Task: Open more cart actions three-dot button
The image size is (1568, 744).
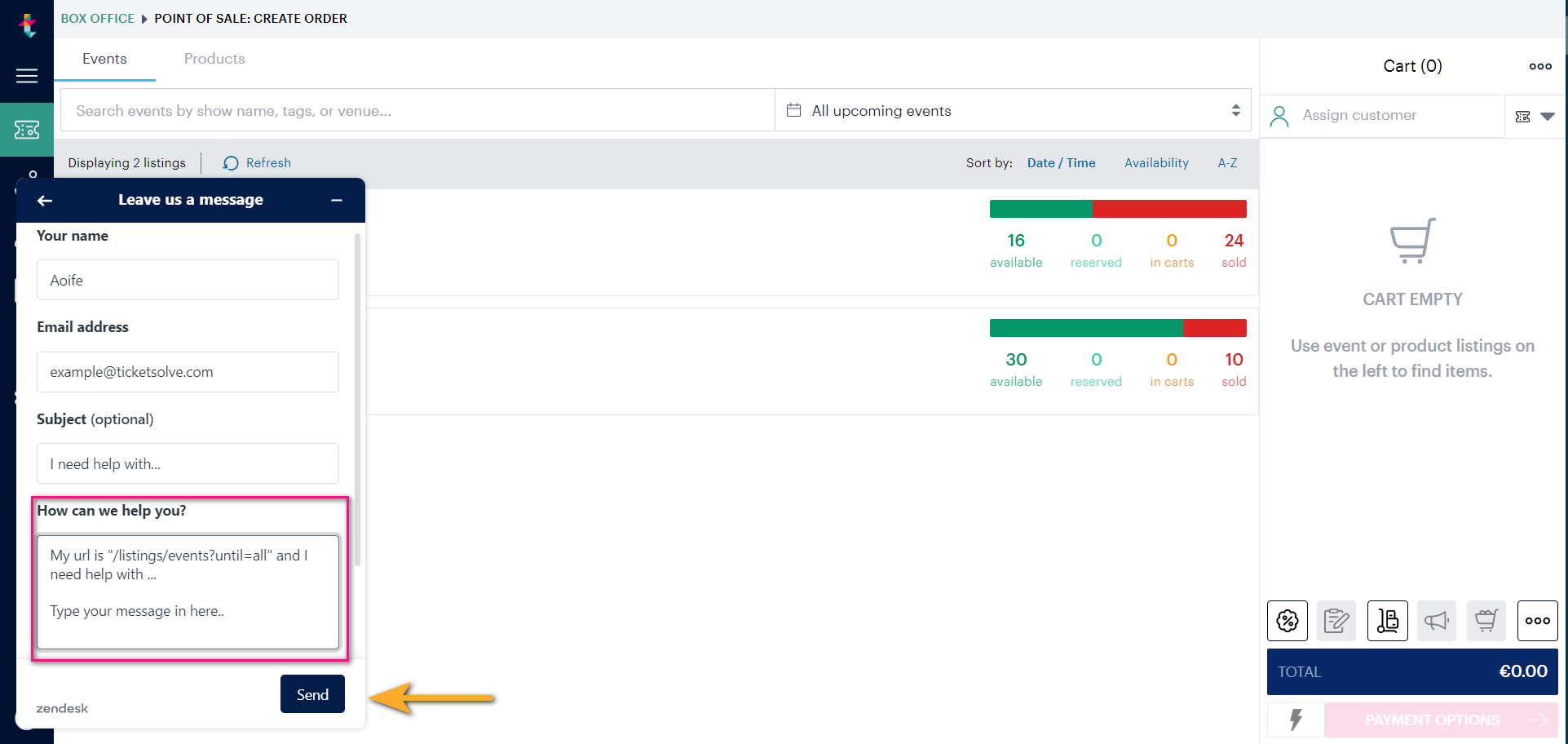Action: (1538, 621)
